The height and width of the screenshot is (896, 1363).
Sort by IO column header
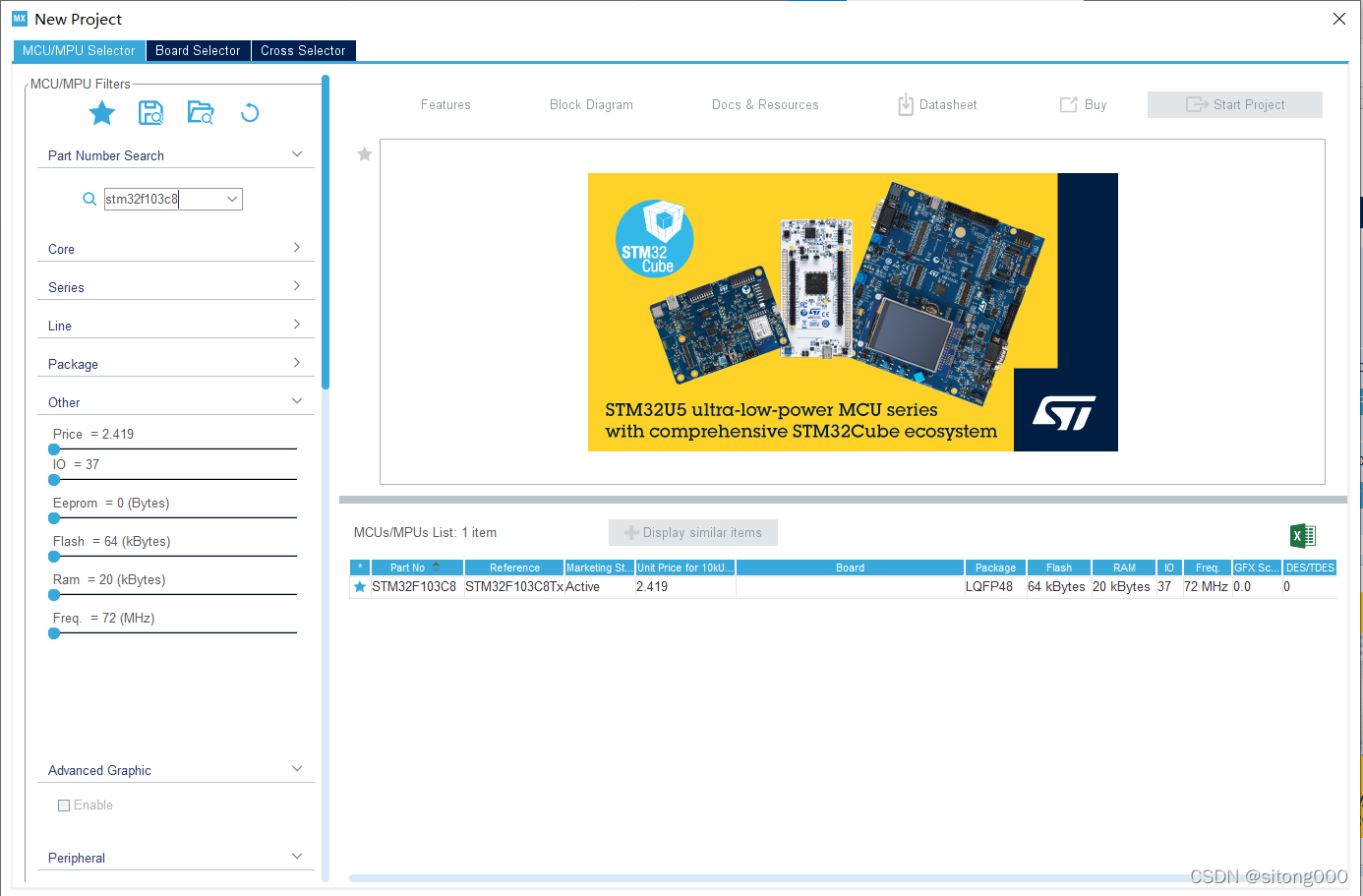pos(1168,567)
